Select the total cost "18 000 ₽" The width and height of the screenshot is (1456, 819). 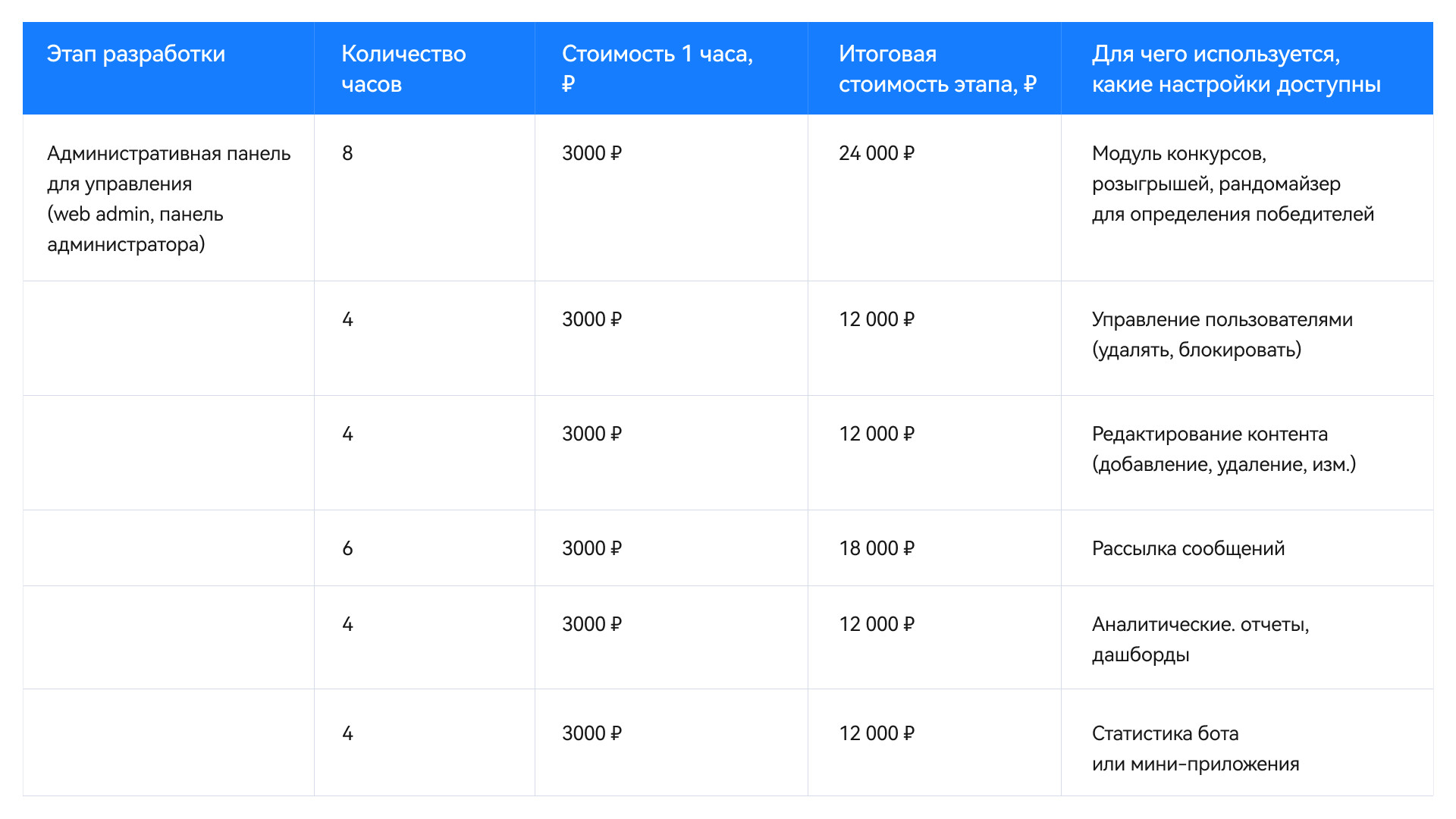click(x=876, y=548)
